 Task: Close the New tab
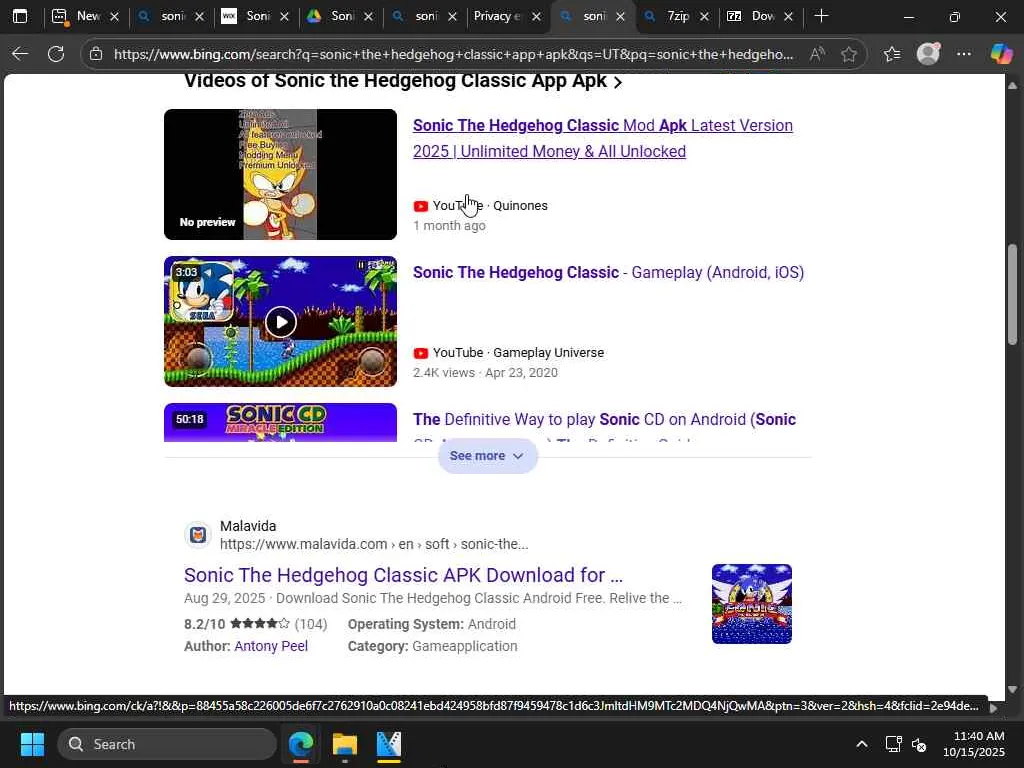pyautogui.click(x=114, y=17)
